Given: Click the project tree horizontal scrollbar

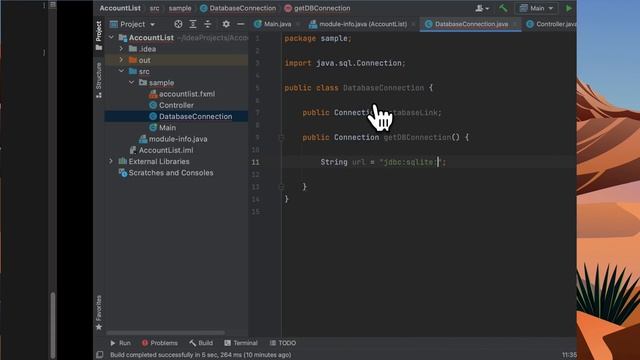Looking at the screenshot, I should (165, 333).
